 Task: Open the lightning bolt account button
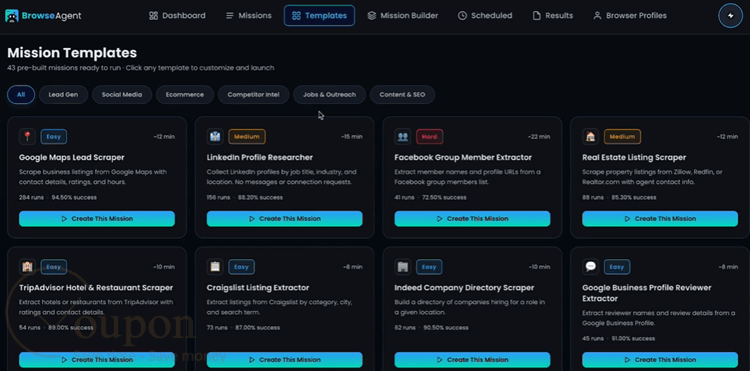730,16
